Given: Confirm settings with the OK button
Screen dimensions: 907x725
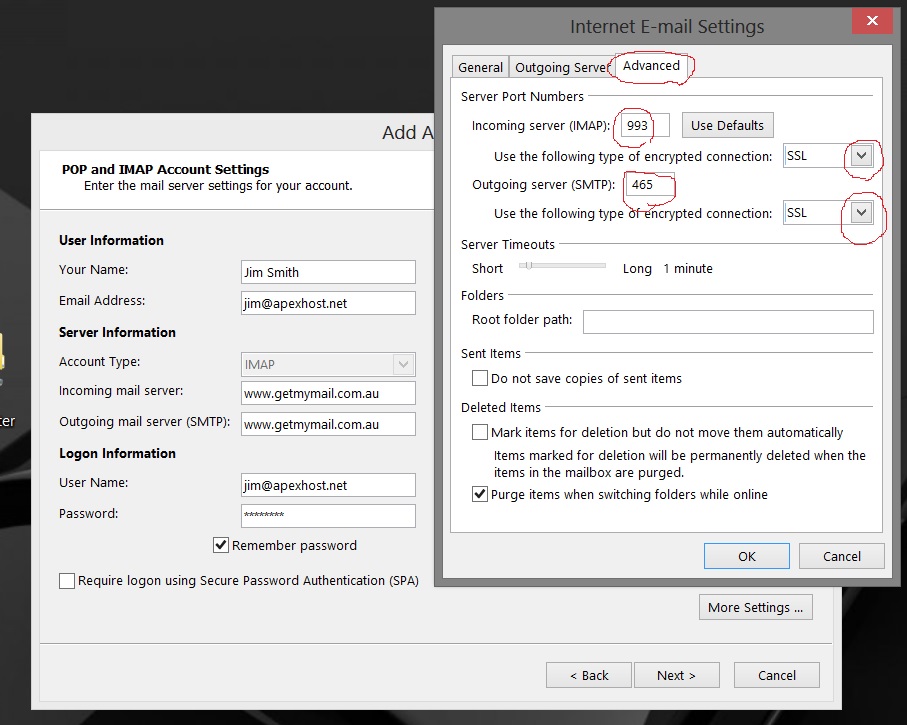Looking at the screenshot, I should pyautogui.click(x=746, y=556).
